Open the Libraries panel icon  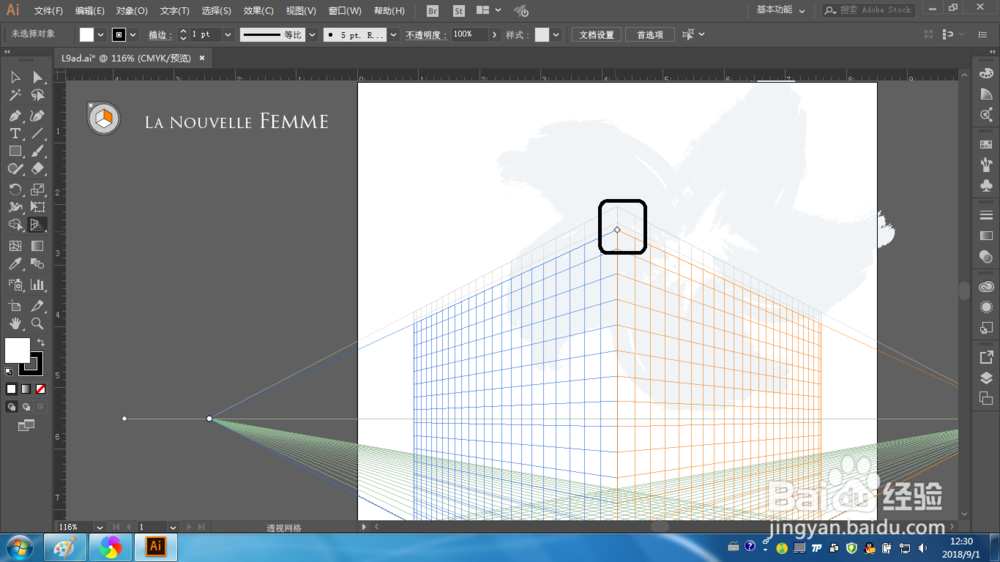click(x=986, y=286)
